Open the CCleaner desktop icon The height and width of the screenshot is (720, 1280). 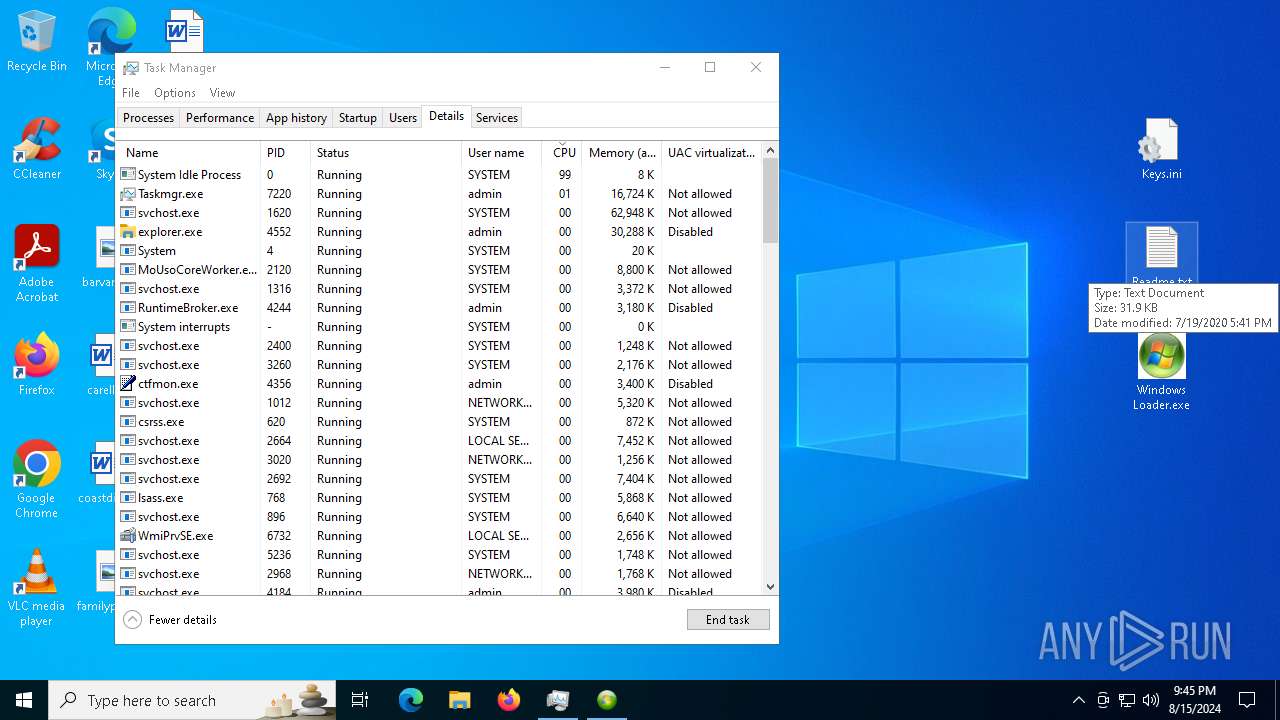coord(37,148)
